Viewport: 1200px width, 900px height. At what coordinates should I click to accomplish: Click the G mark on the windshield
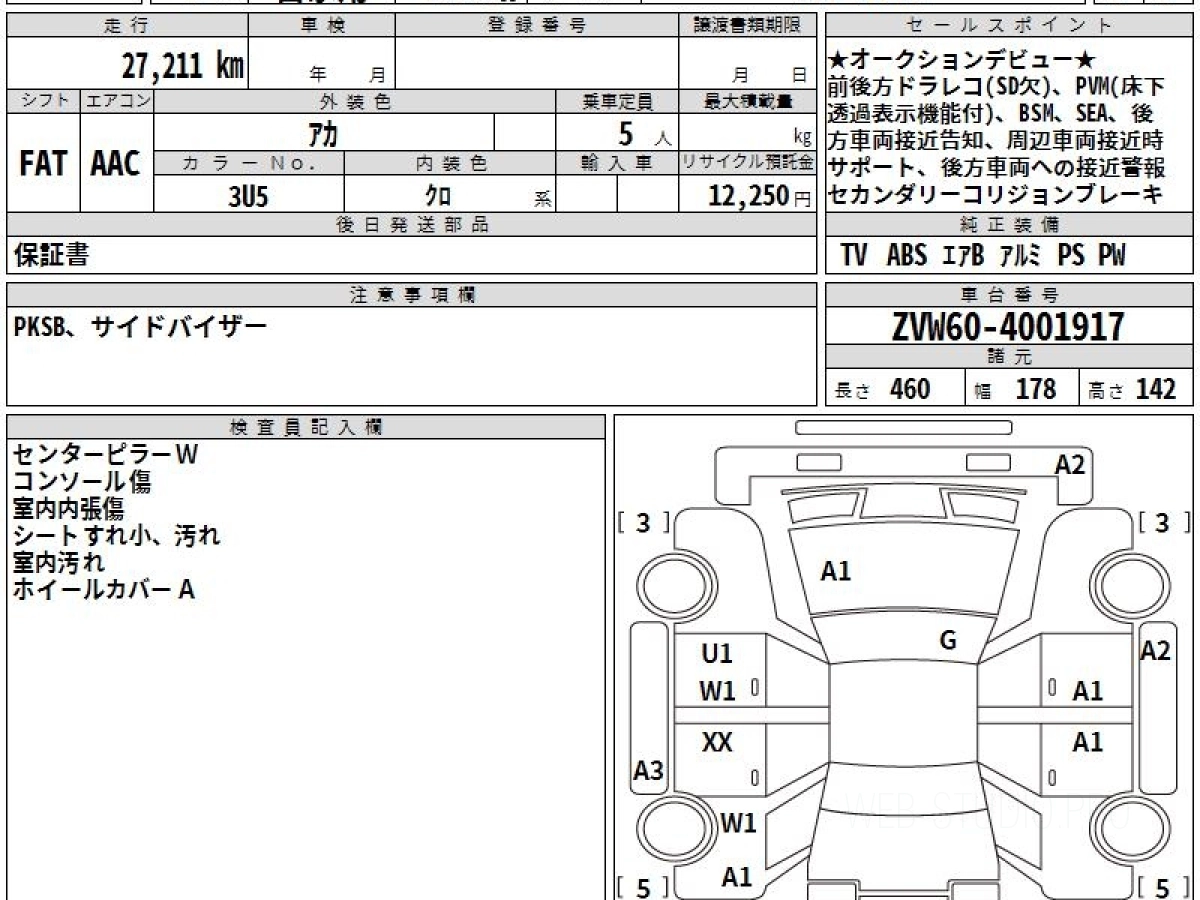coord(948,641)
